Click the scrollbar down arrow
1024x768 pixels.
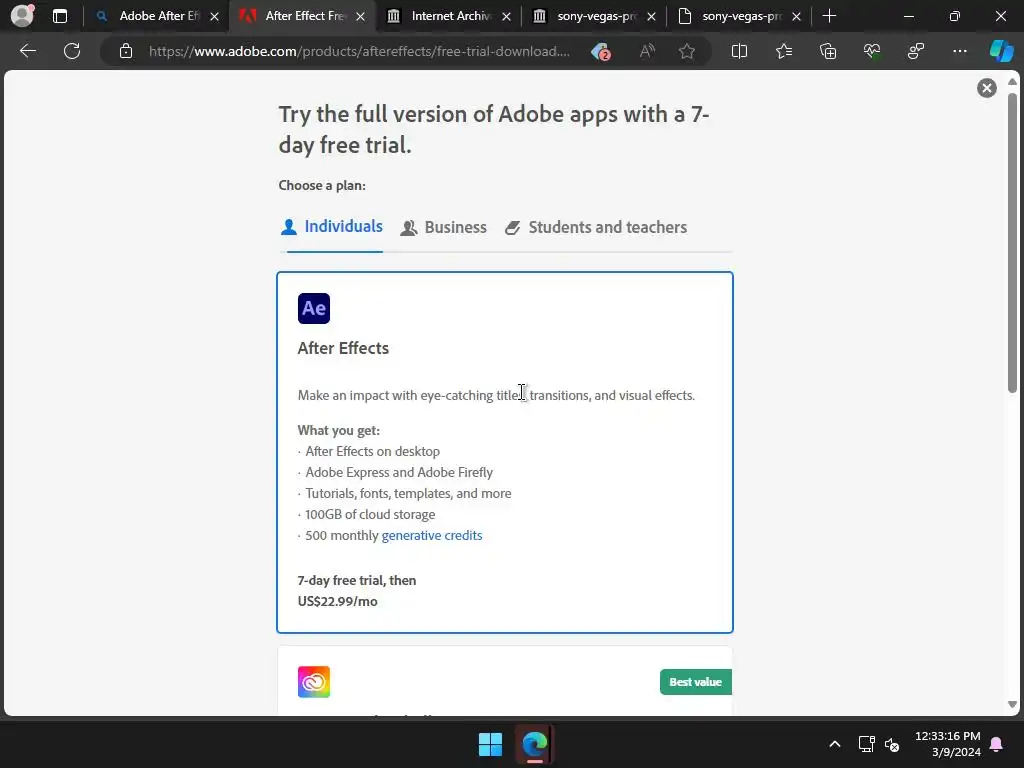pos(1012,705)
